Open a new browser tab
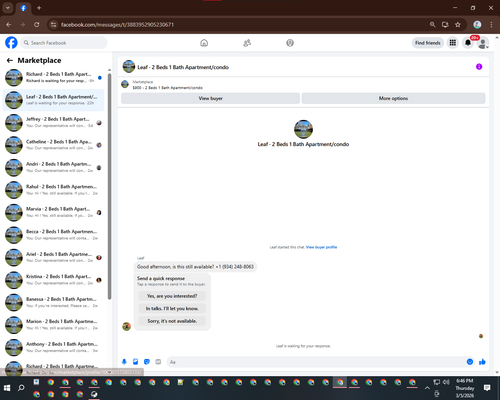 point(39,8)
